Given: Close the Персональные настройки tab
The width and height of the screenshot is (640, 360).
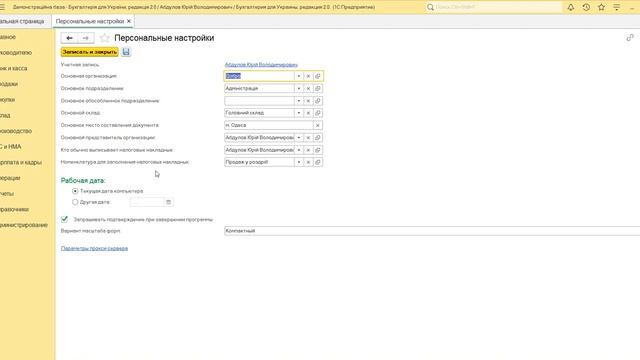Looking at the screenshot, I should tap(129, 21).
